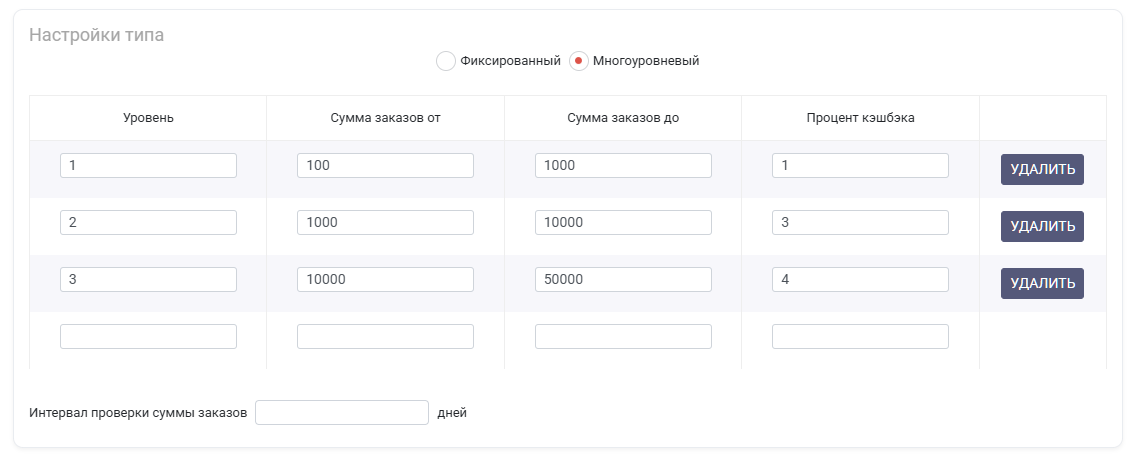Click Сумма заказов от field showing 10000
Viewport: 1132px width, 457px height.
[x=386, y=279]
